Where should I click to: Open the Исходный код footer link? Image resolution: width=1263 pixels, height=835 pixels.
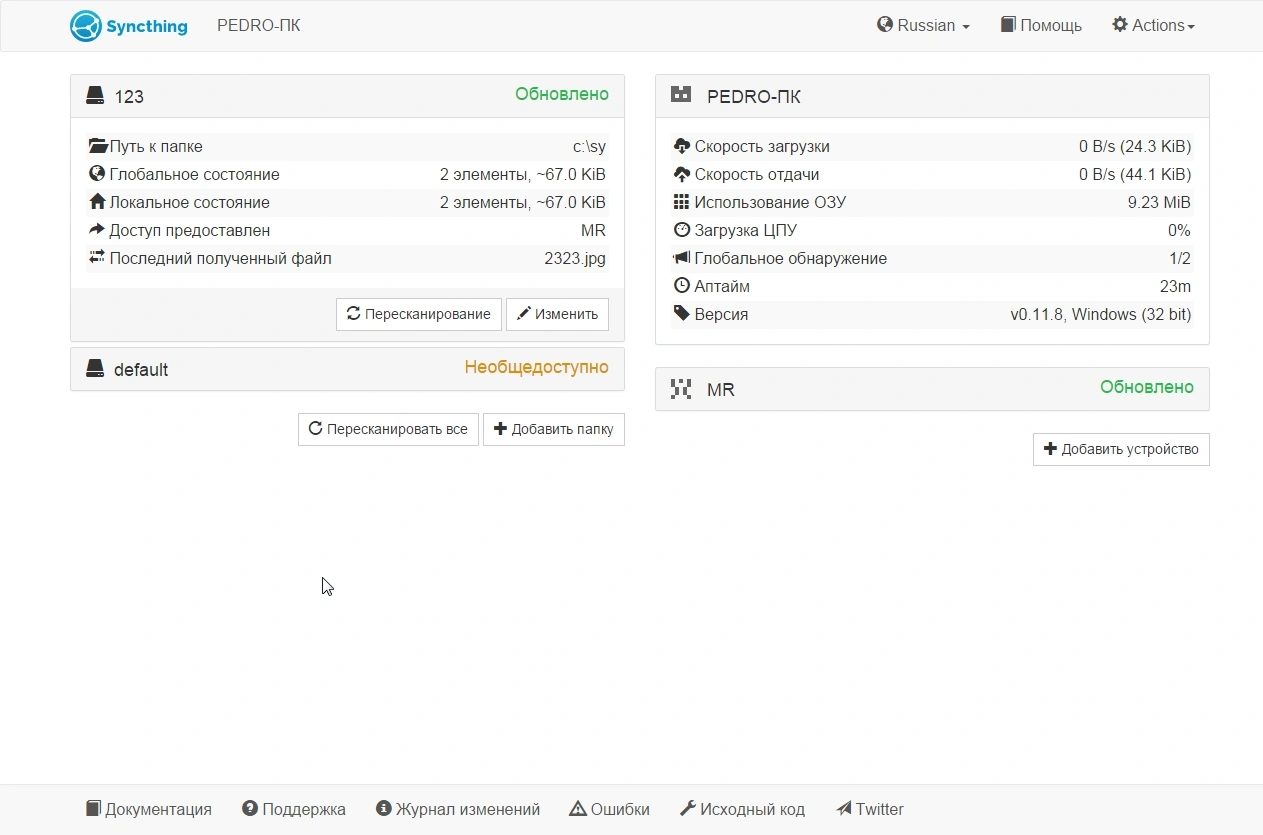(x=742, y=809)
